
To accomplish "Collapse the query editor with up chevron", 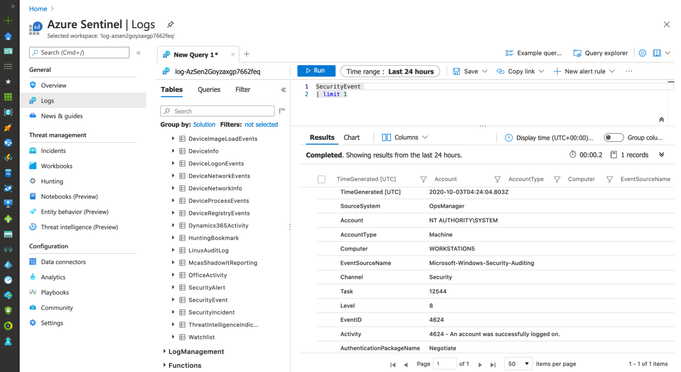I will 661,119.
